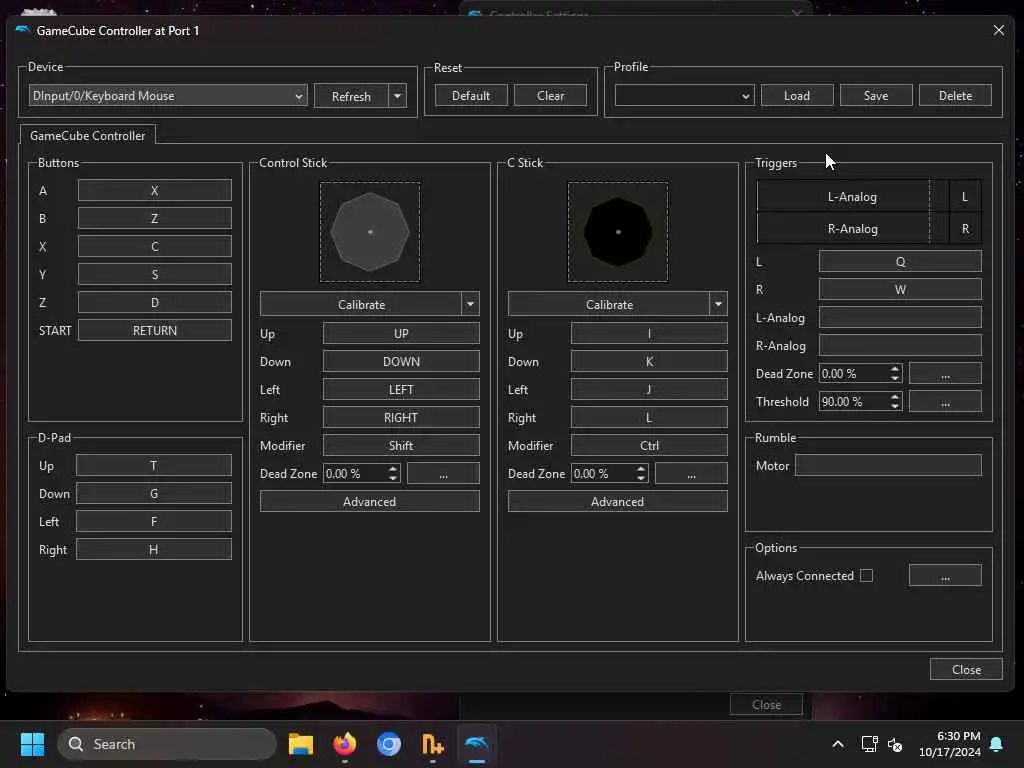Click the Refresh devices button

tap(351, 96)
